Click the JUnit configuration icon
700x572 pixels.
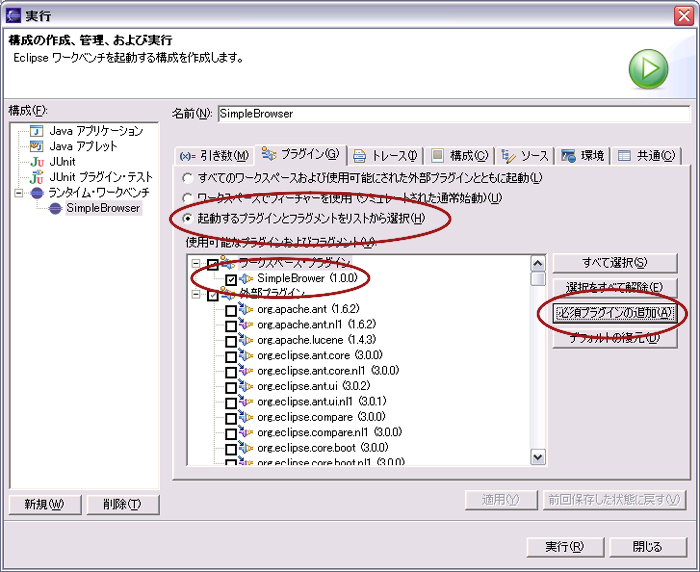click(x=37, y=162)
